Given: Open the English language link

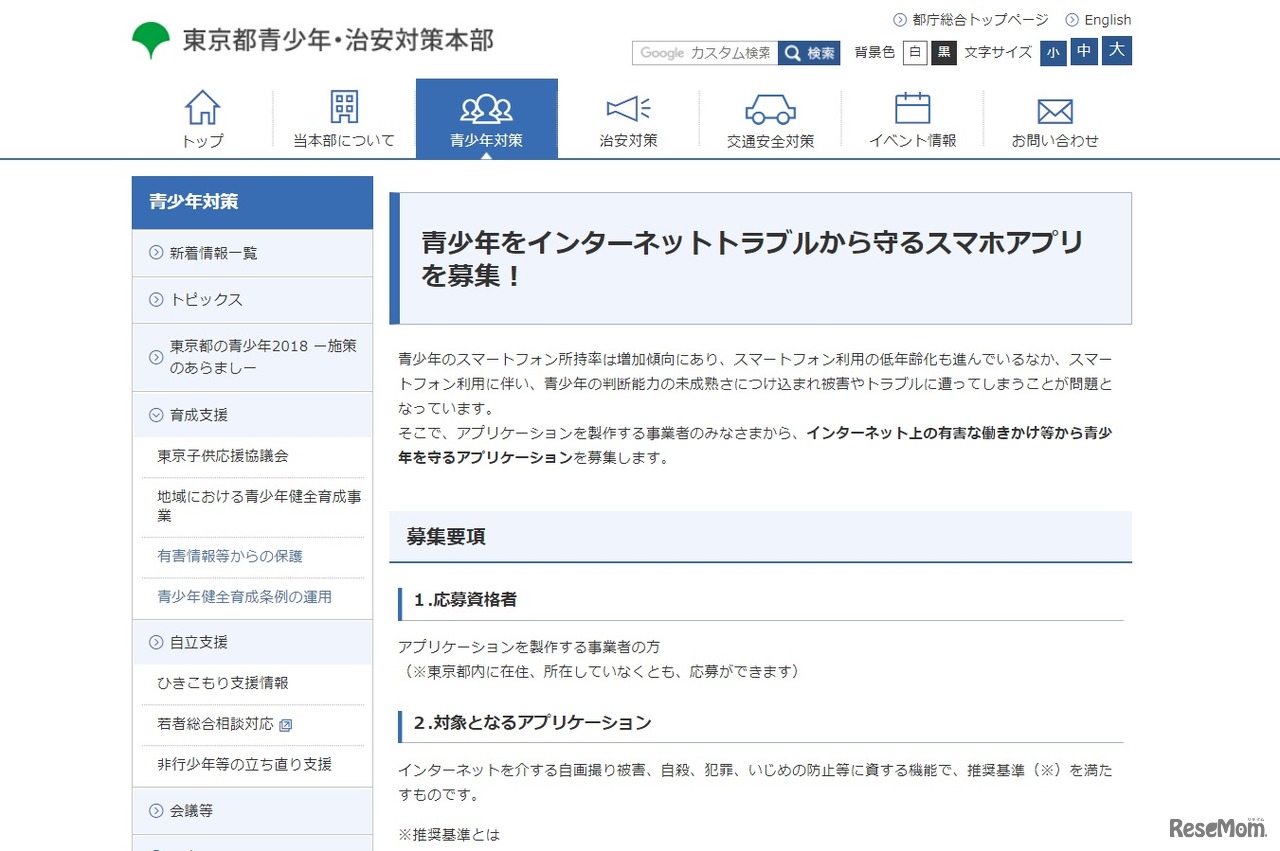Looking at the screenshot, I should tap(1107, 20).
